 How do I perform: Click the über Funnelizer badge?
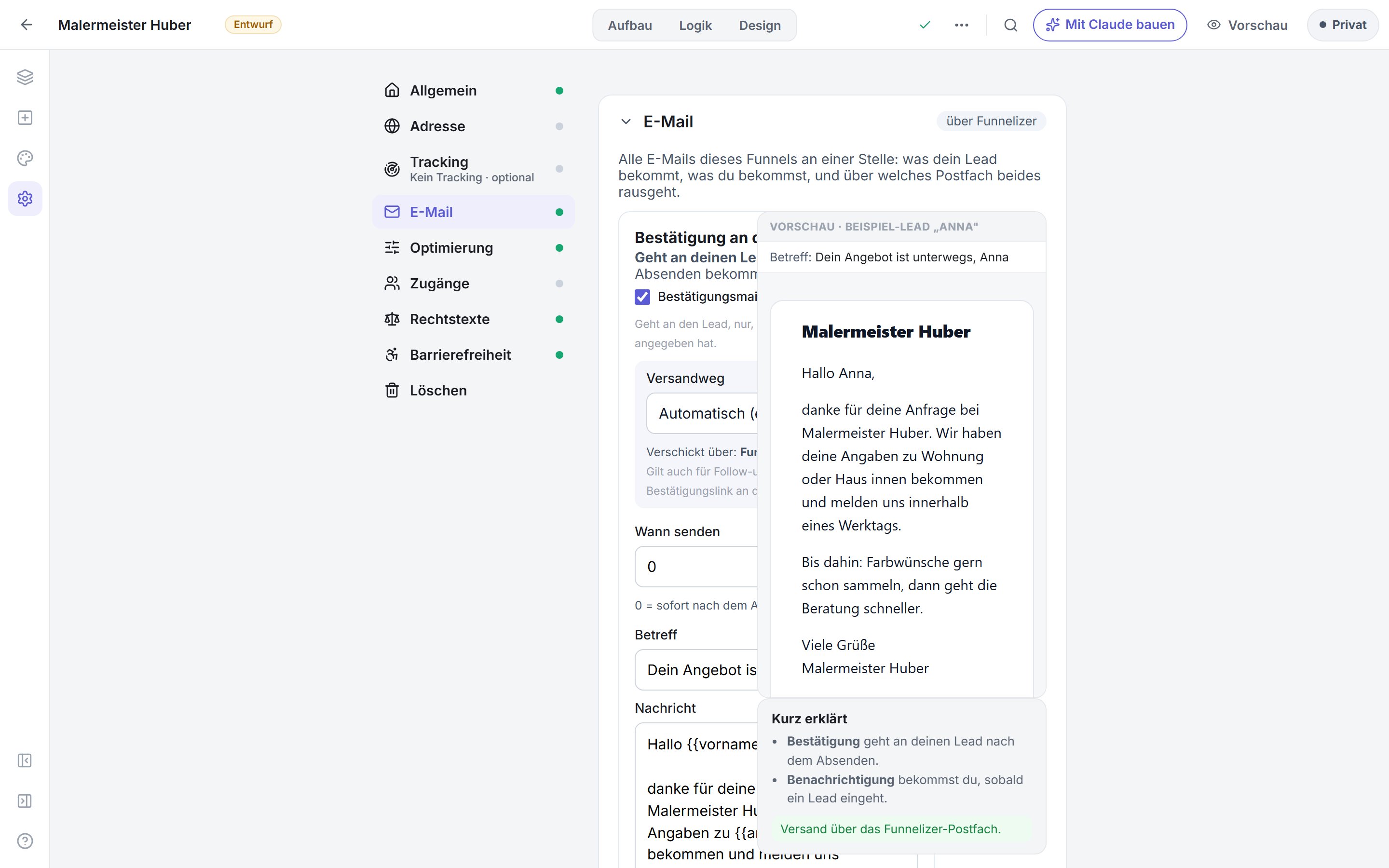991,121
